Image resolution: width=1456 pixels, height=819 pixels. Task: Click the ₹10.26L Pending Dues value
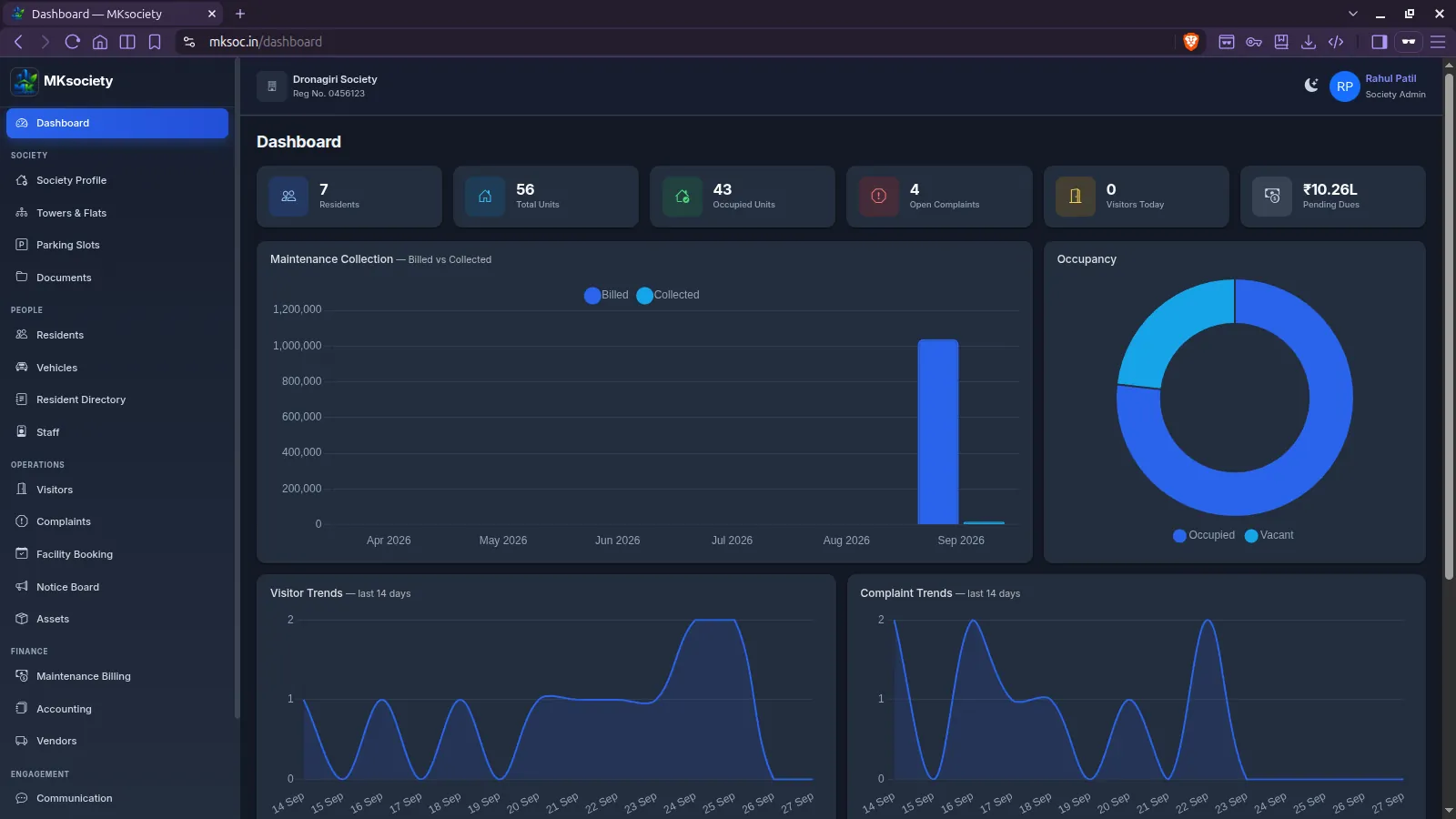[x=1330, y=189]
